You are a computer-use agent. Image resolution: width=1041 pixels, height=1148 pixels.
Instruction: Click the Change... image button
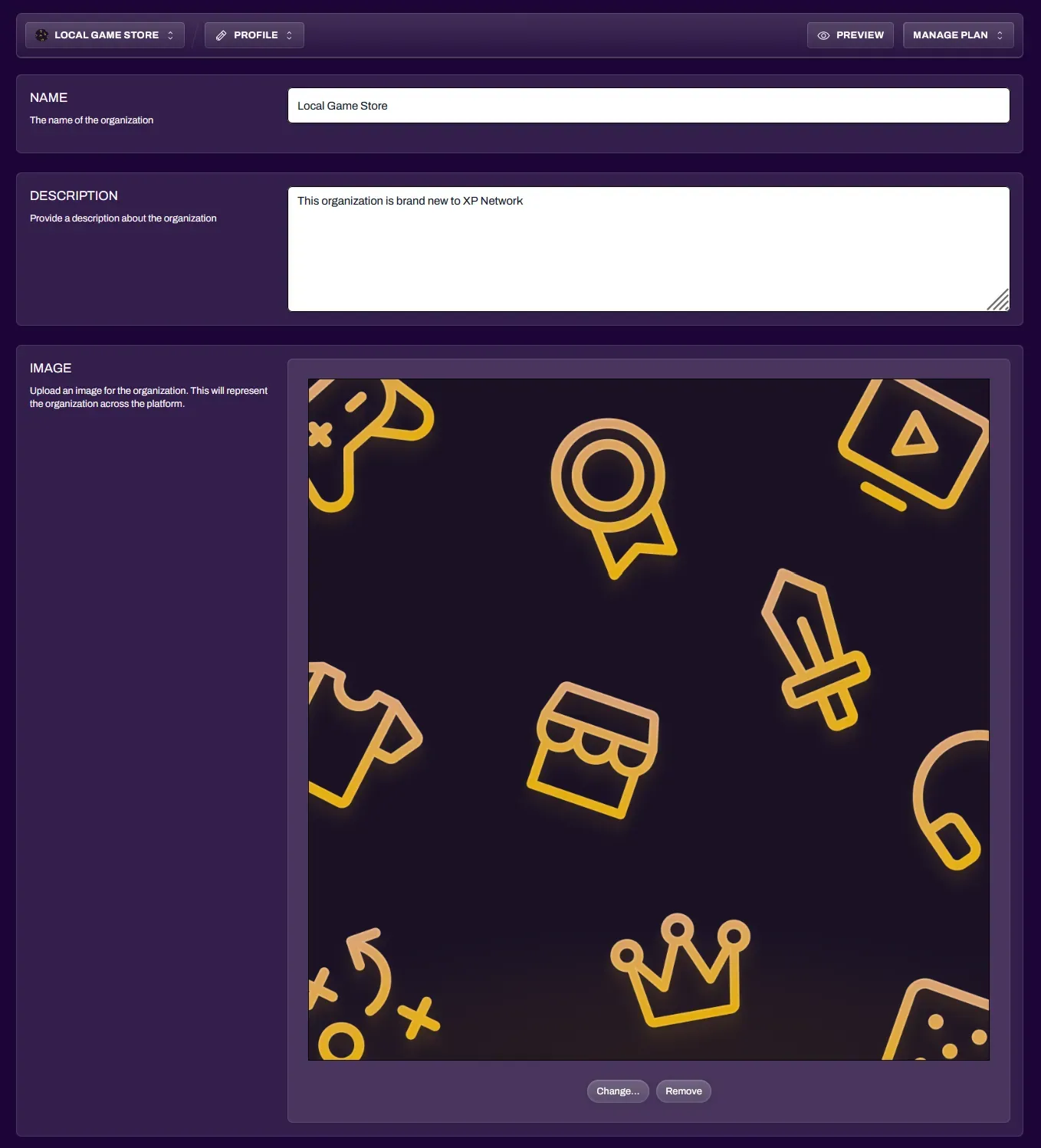(618, 1091)
